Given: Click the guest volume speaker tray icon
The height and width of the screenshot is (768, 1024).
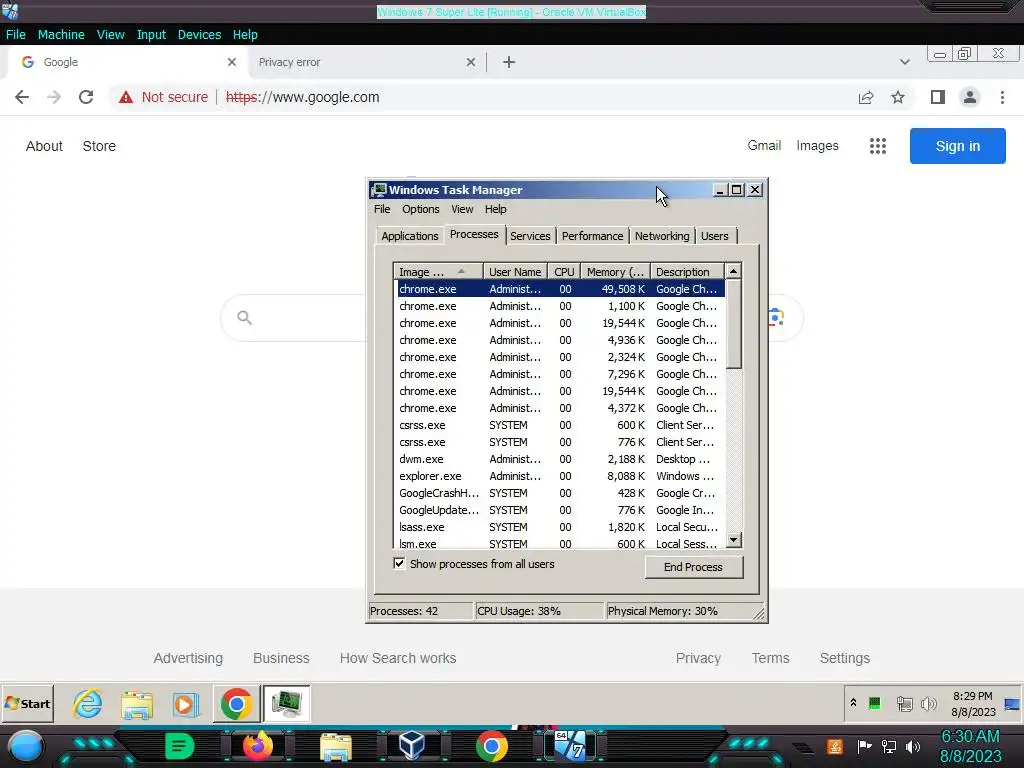Looking at the screenshot, I should pos(928,704).
